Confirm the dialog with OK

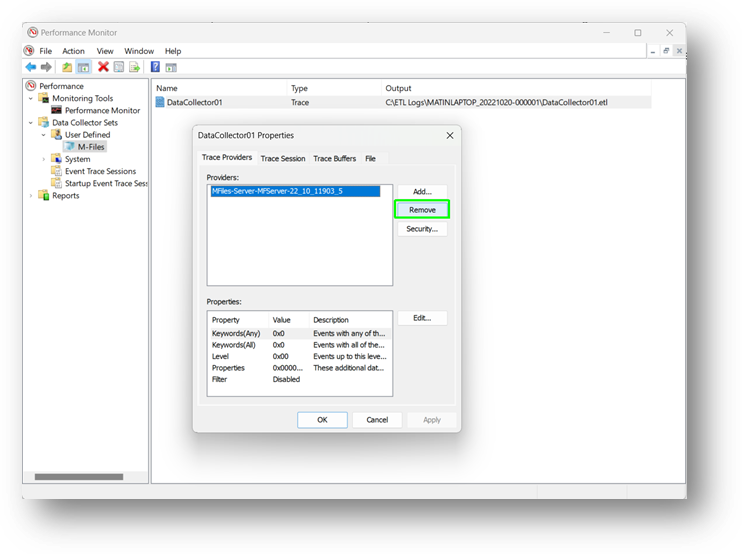(322, 420)
